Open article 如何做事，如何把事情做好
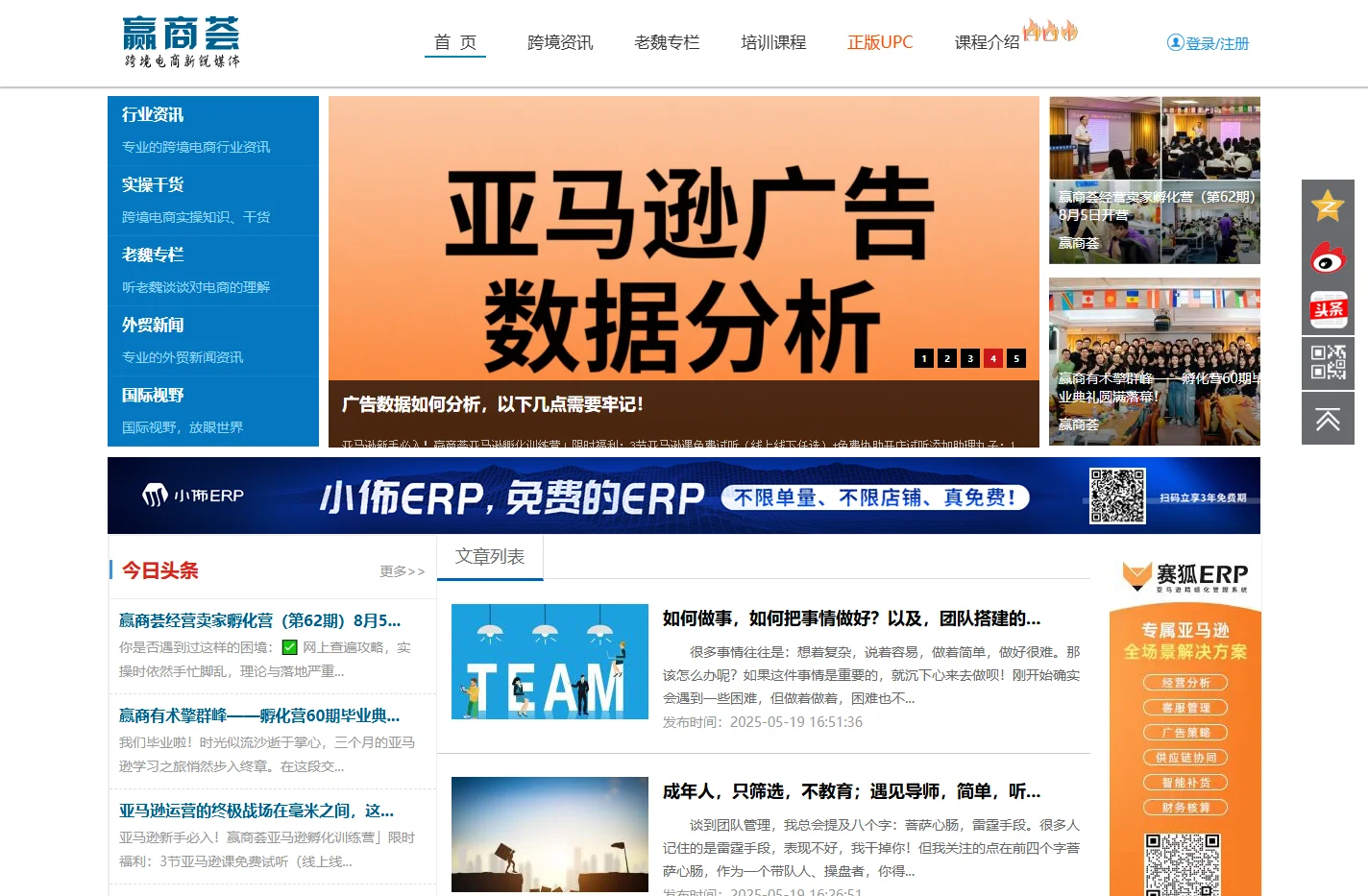Screen dimensions: 1368x896 (851, 618)
